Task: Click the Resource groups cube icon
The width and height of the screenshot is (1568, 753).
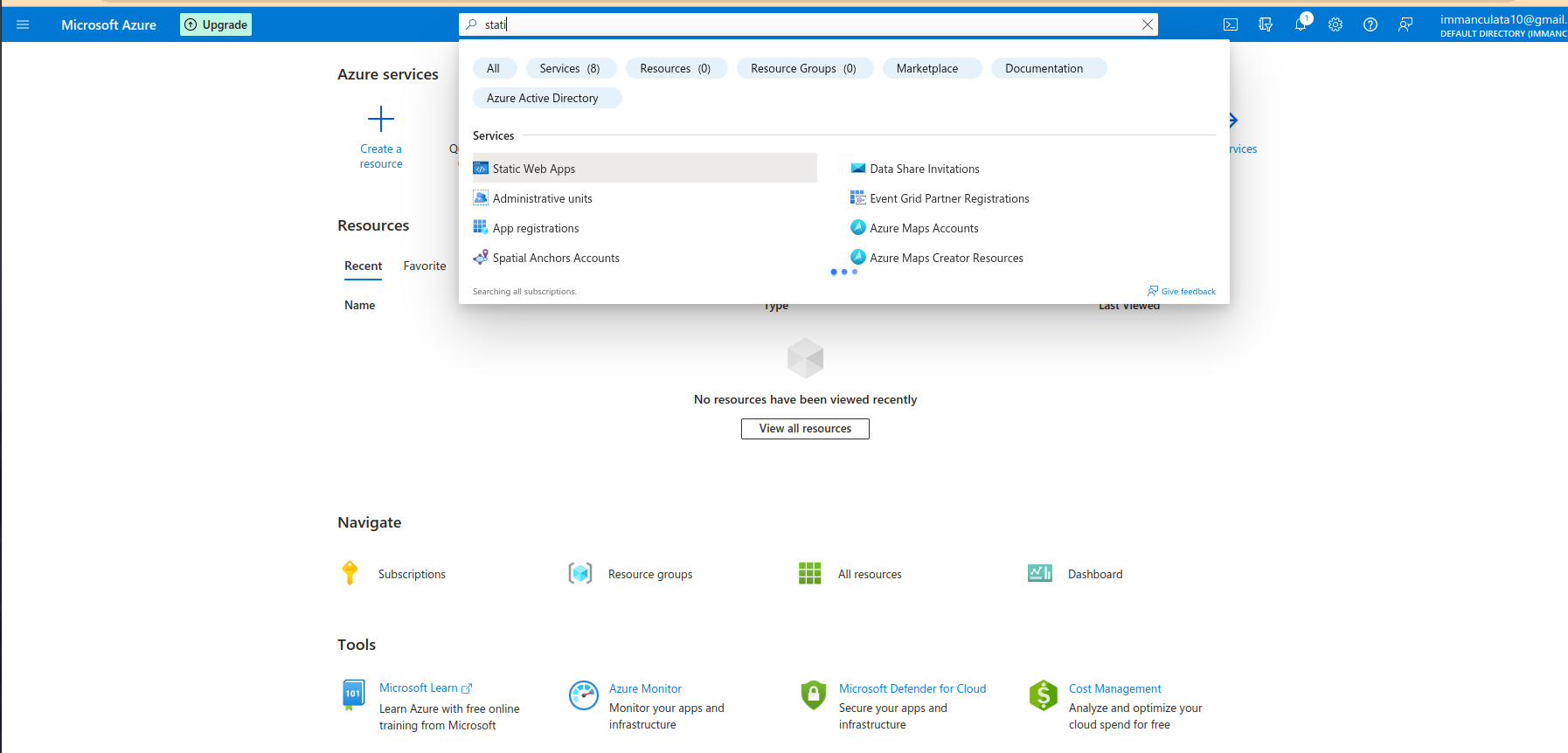Action: [x=580, y=573]
